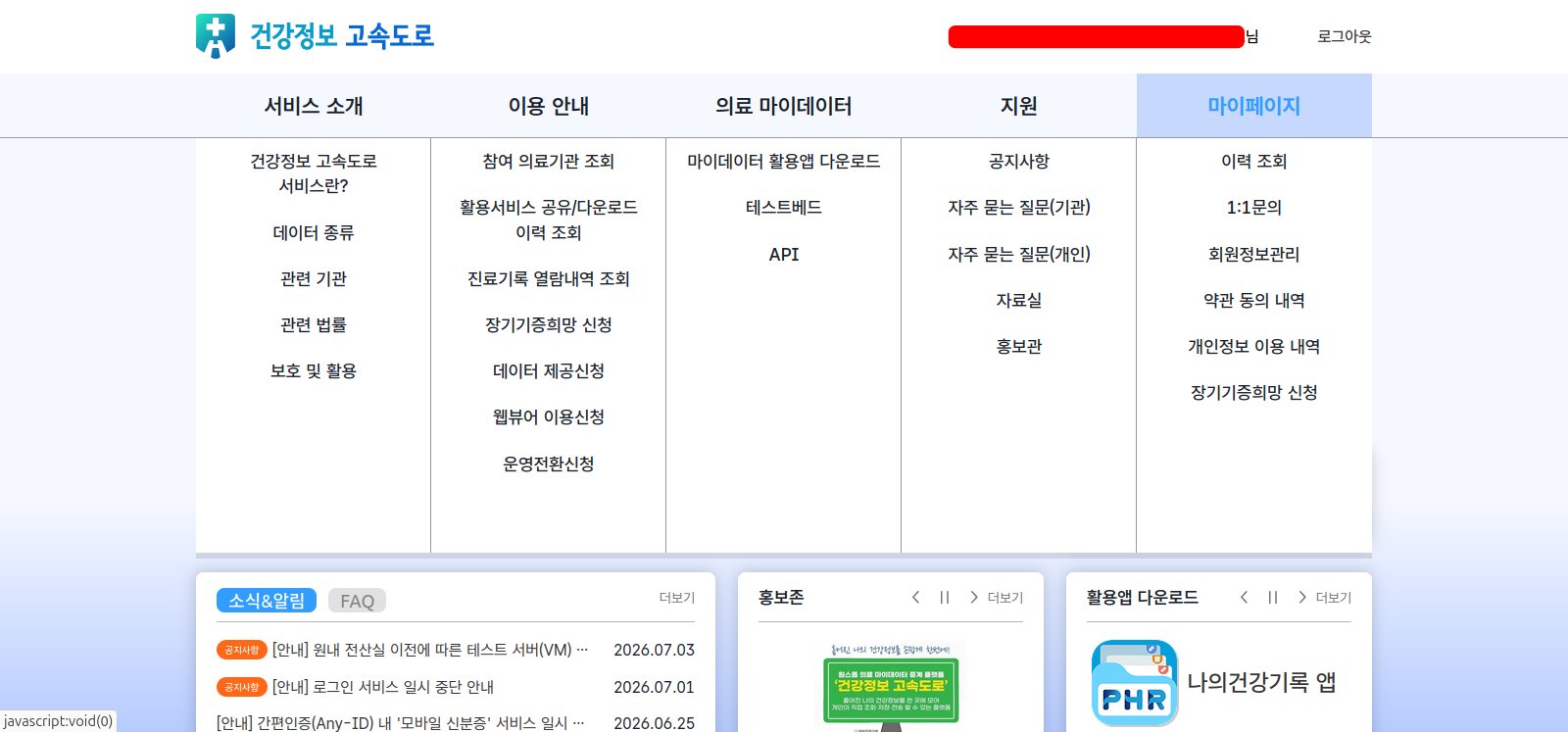
Task: Click the 건강정보 고속도로 site title text
Action: (x=342, y=36)
